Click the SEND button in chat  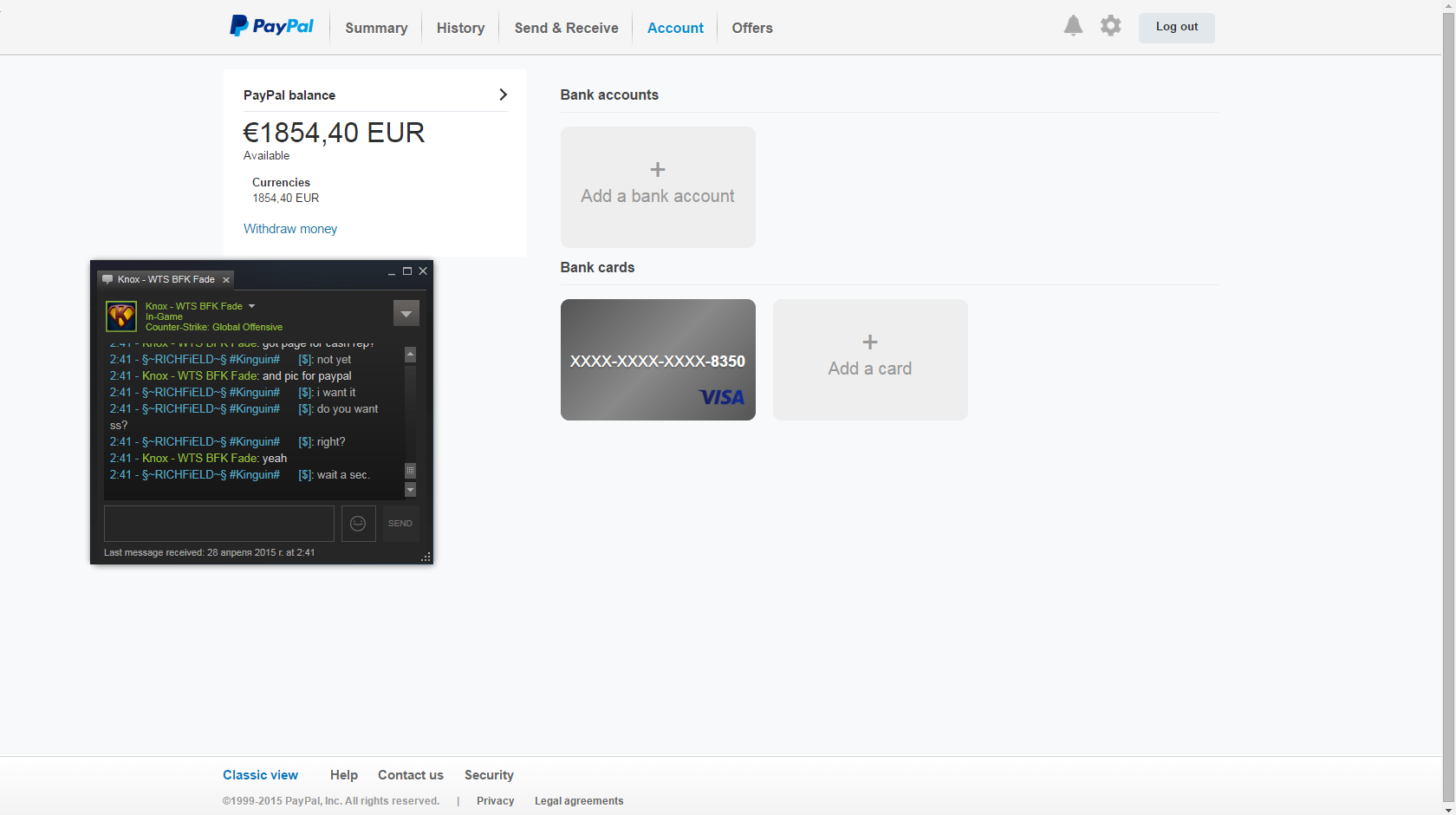pyautogui.click(x=400, y=524)
